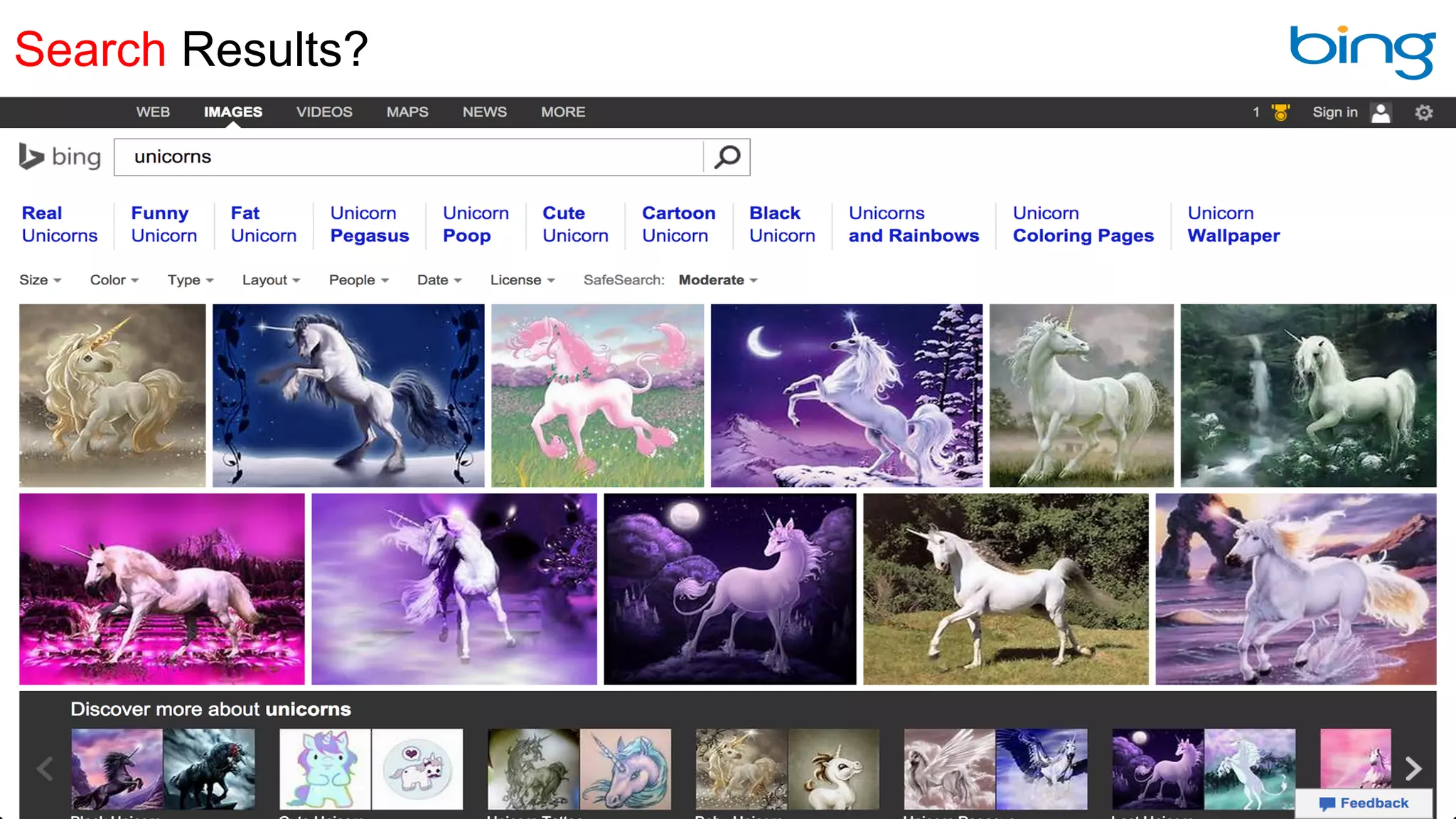Expand the Color filter dropdown
The width and height of the screenshot is (1456, 819).
click(x=114, y=280)
